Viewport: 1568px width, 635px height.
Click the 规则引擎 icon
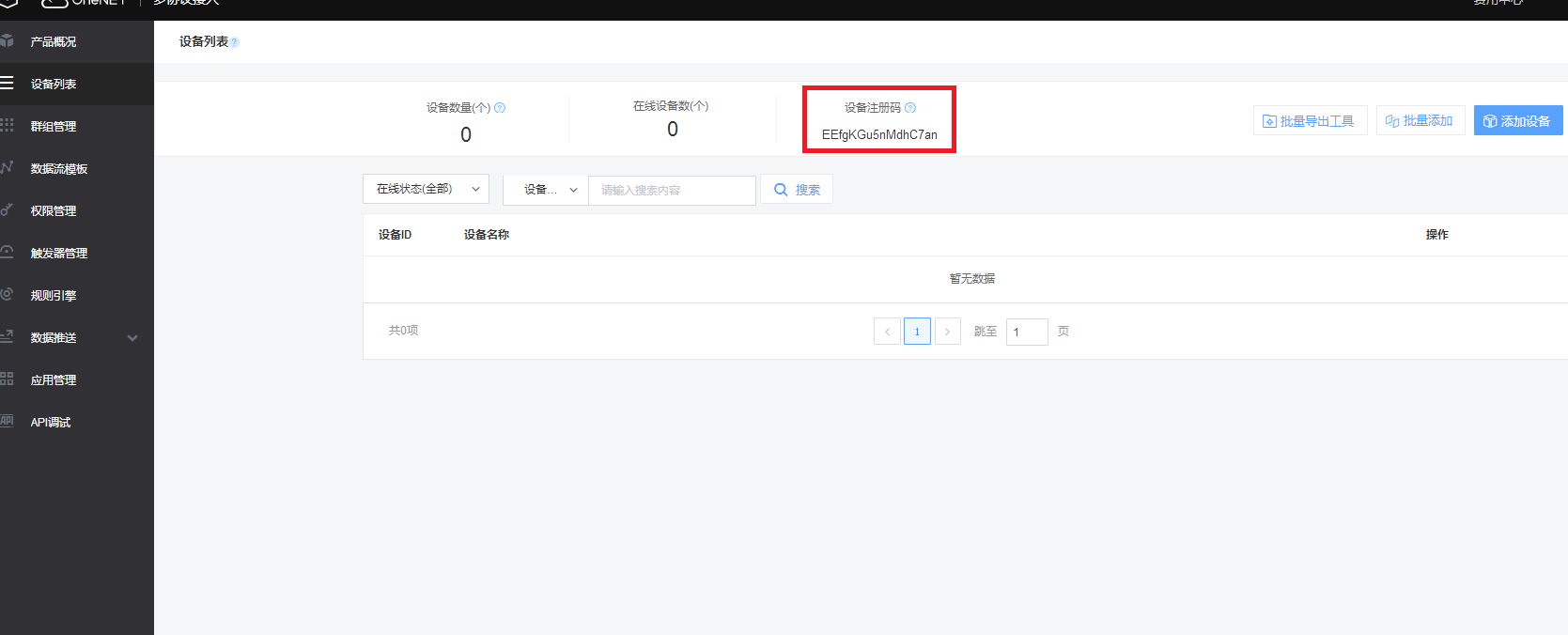click(7, 294)
